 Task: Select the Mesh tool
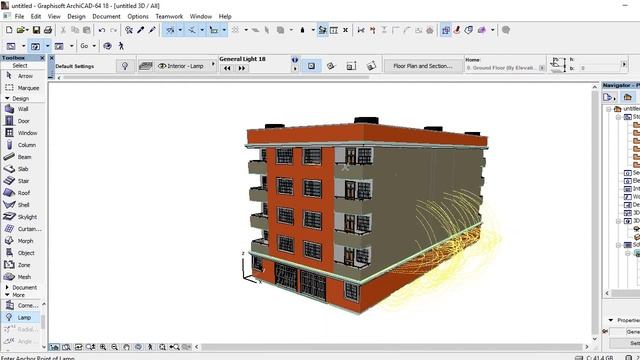click(x=23, y=277)
